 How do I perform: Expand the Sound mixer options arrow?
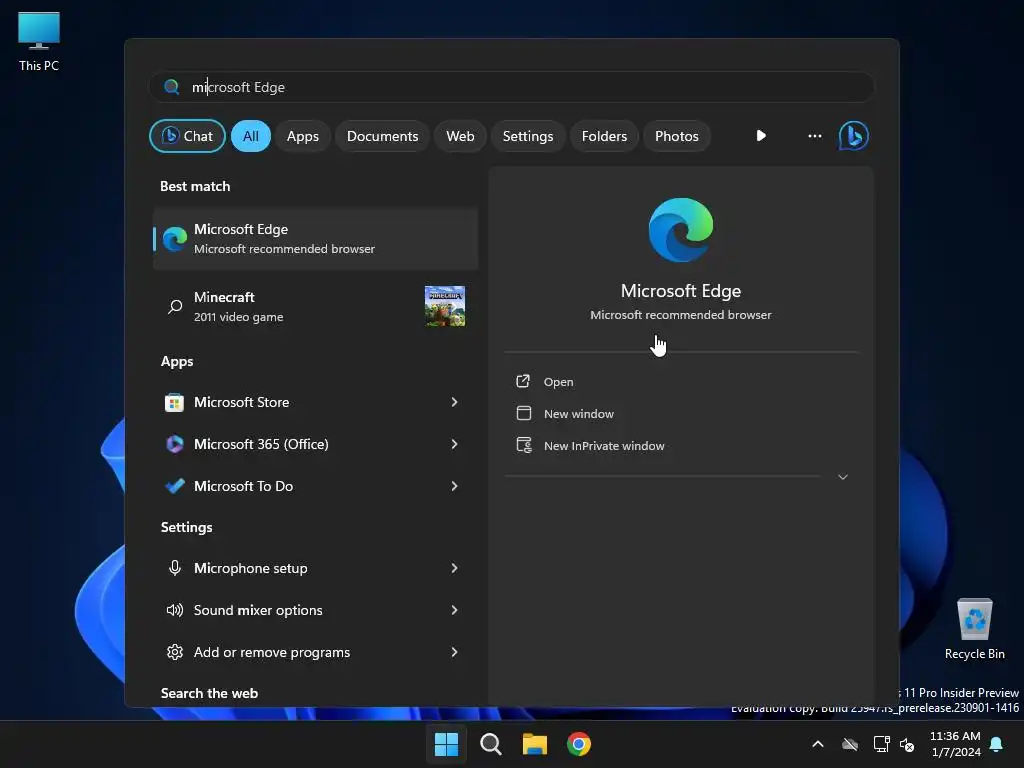point(455,610)
